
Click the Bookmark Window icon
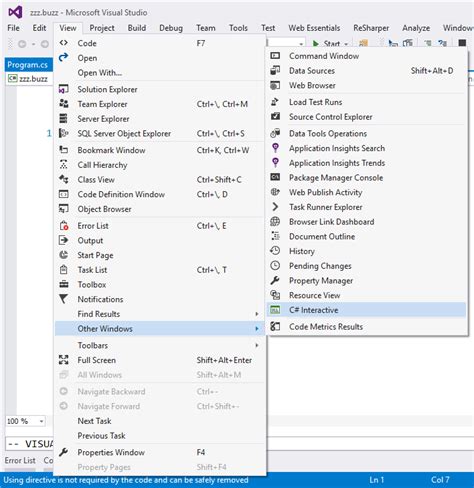coord(63,150)
